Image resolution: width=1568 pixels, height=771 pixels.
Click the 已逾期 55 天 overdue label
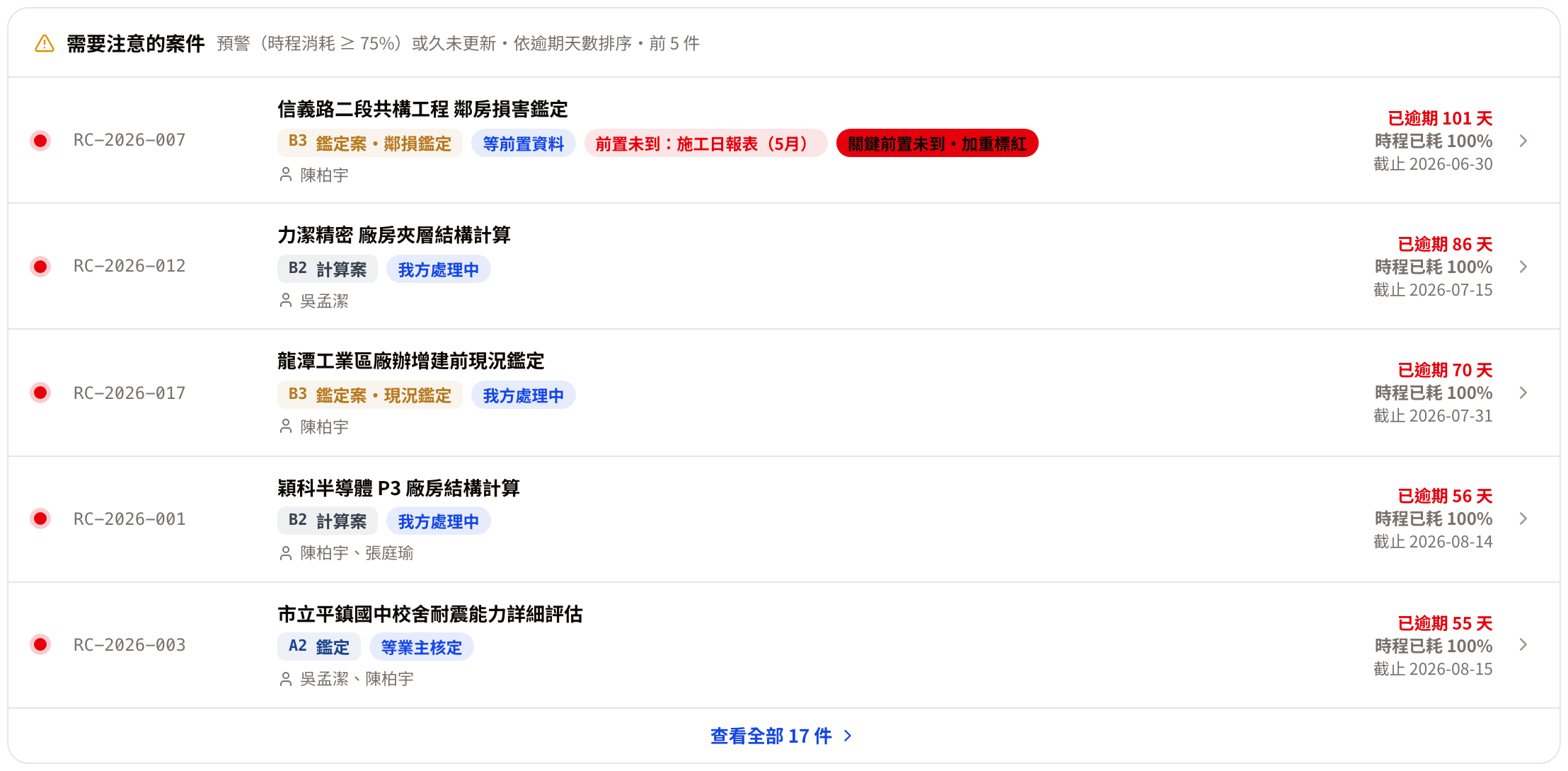[1445, 623]
